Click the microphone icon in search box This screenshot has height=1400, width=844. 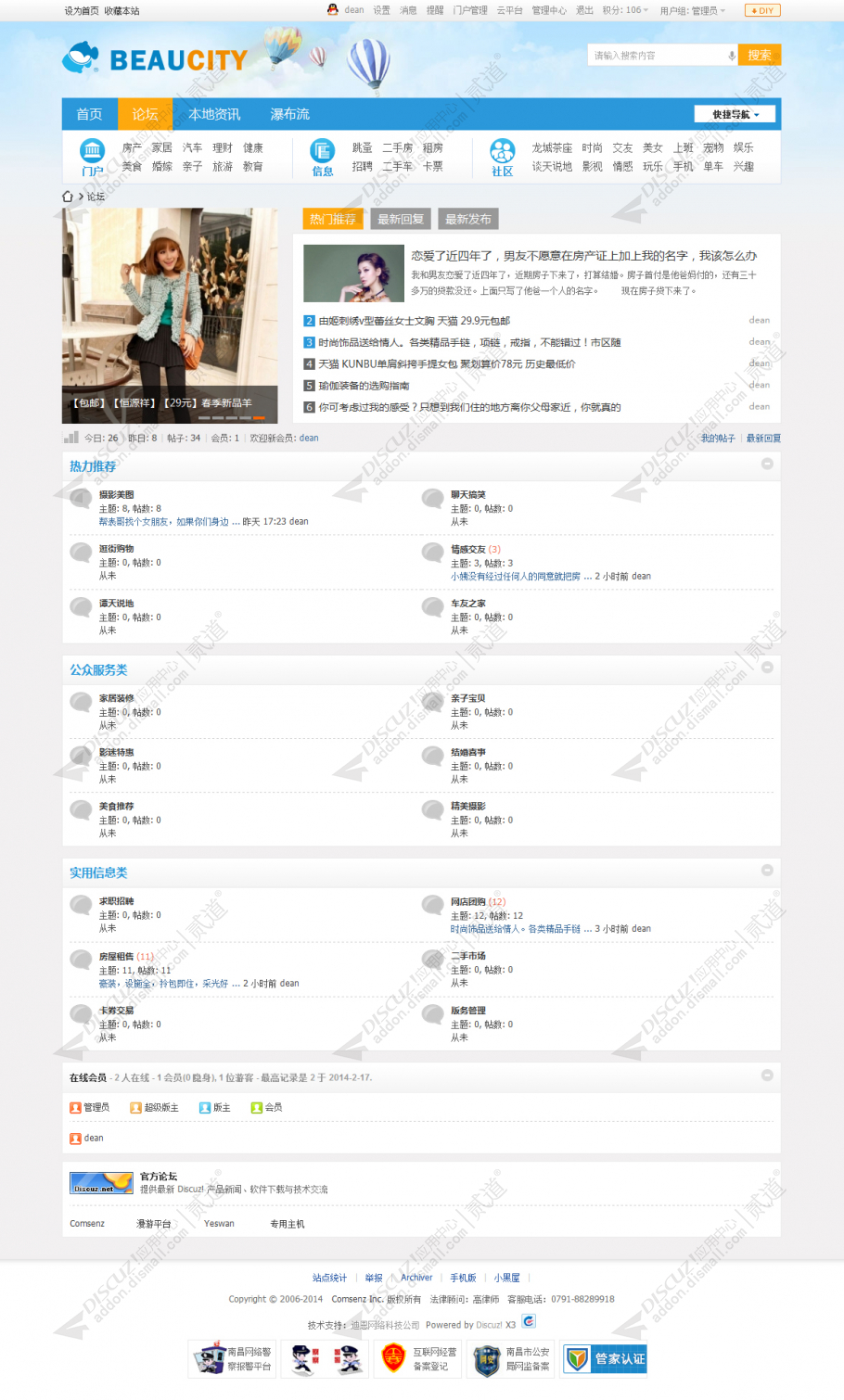click(731, 56)
